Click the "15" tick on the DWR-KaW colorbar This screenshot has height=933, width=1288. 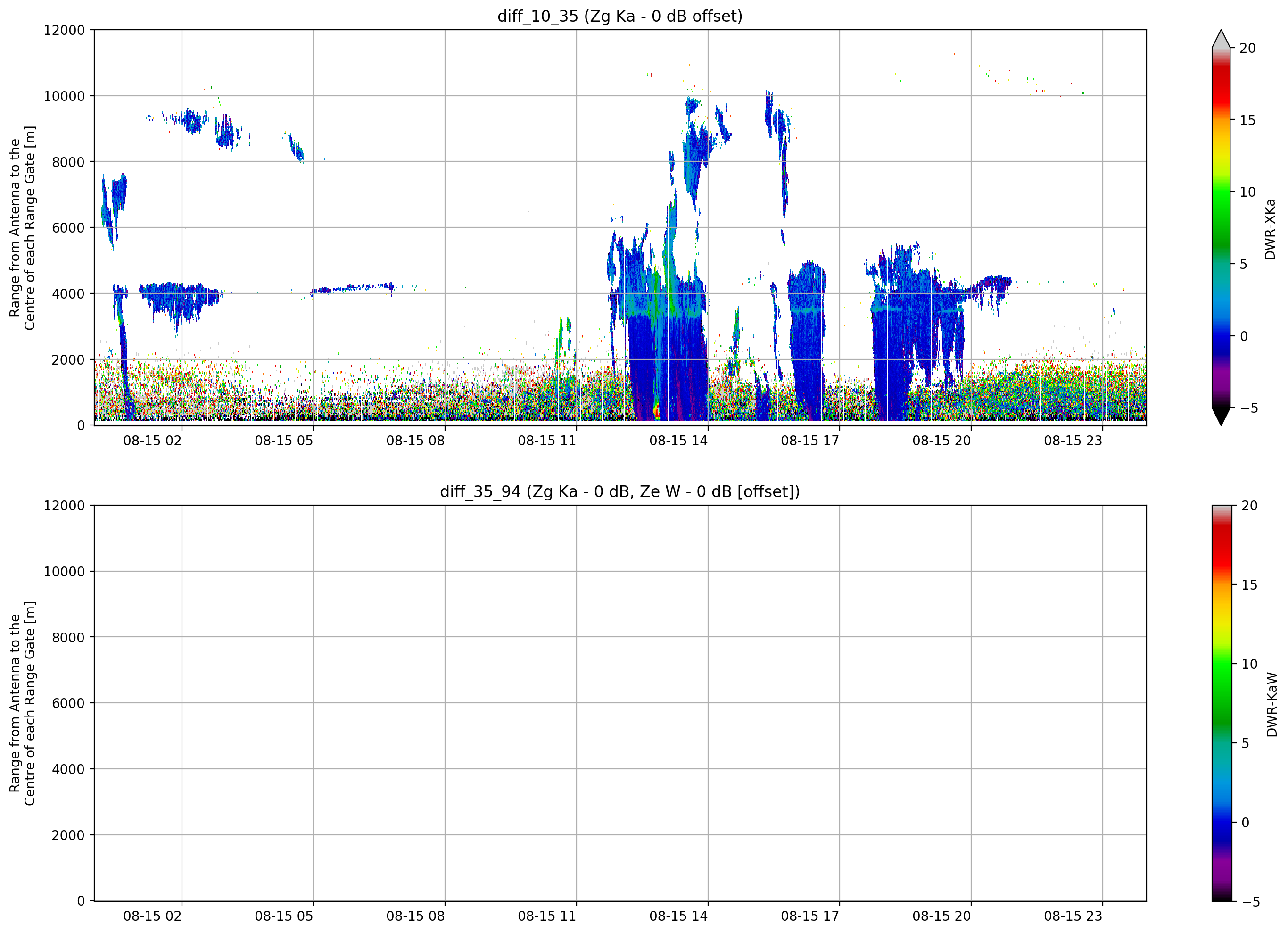coord(1249,585)
